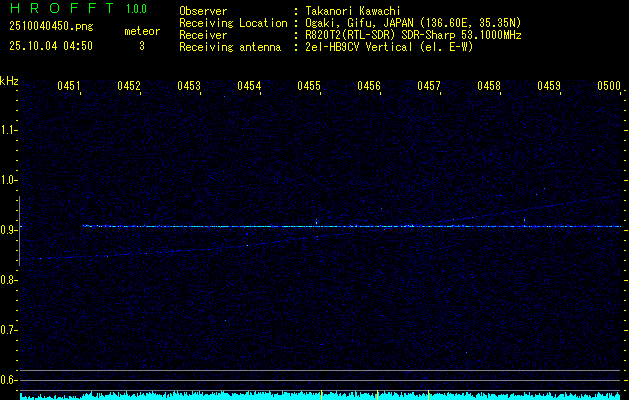Image resolution: width=629 pixels, height=400 pixels.
Task: Click the 0.7 frequency axis label
Action: click(x=9, y=330)
